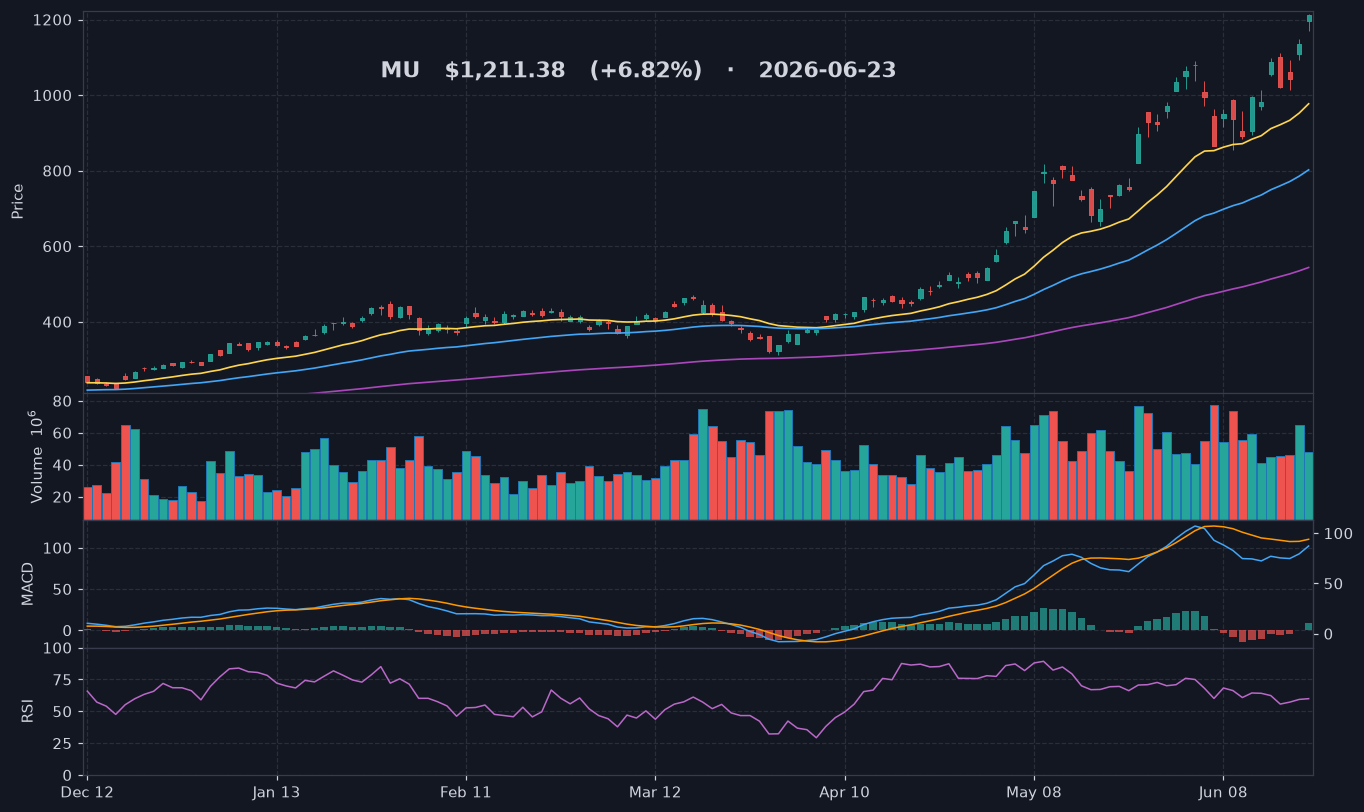This screenshot has height=812, width=1364.
Task: Click the RSI axis label
Action: pos(28,711)
